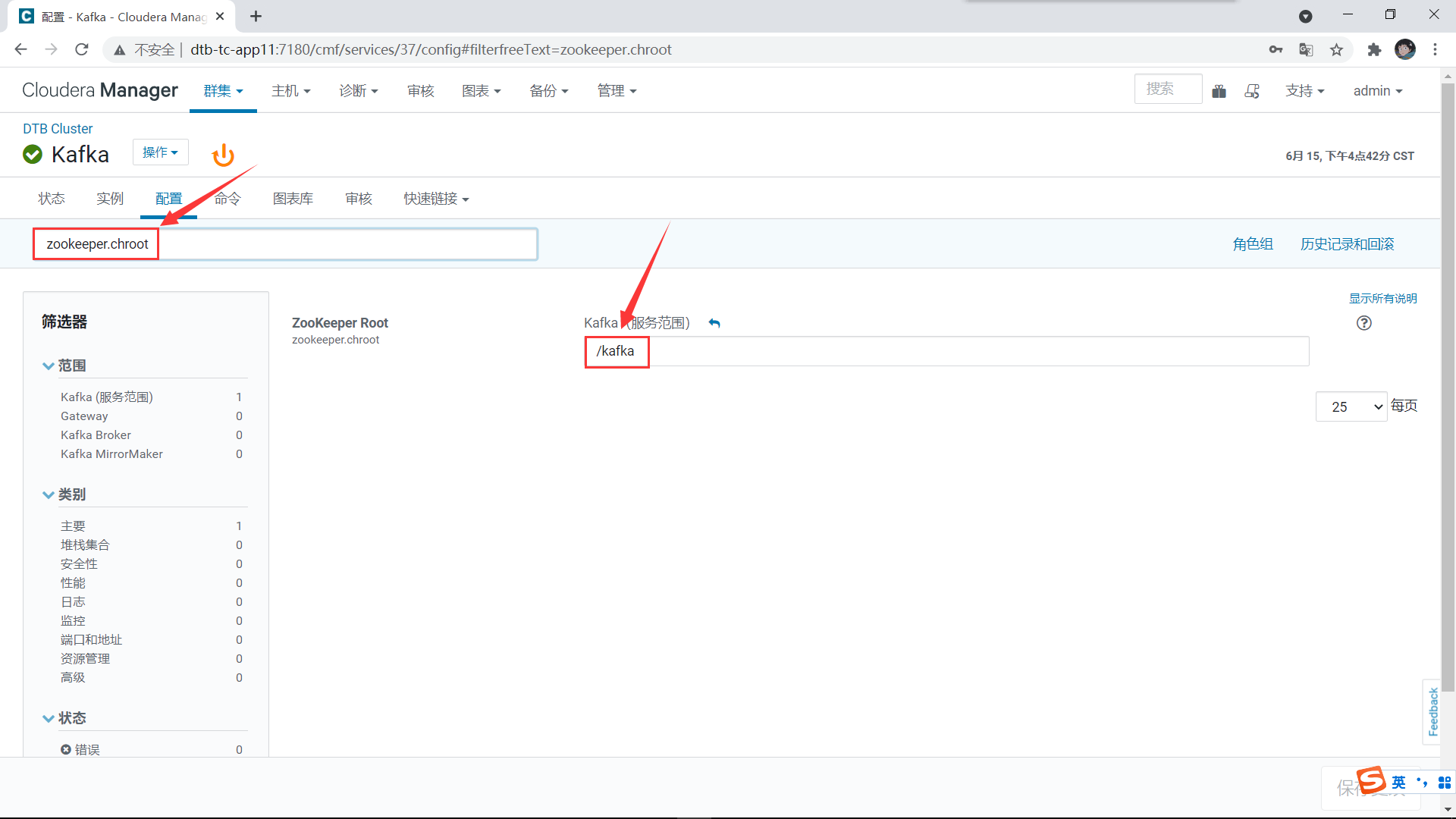The width and height of the screenshot is (1456, 819).
Task: Click the browser address bar URL
Action: (x=431, y=49)
